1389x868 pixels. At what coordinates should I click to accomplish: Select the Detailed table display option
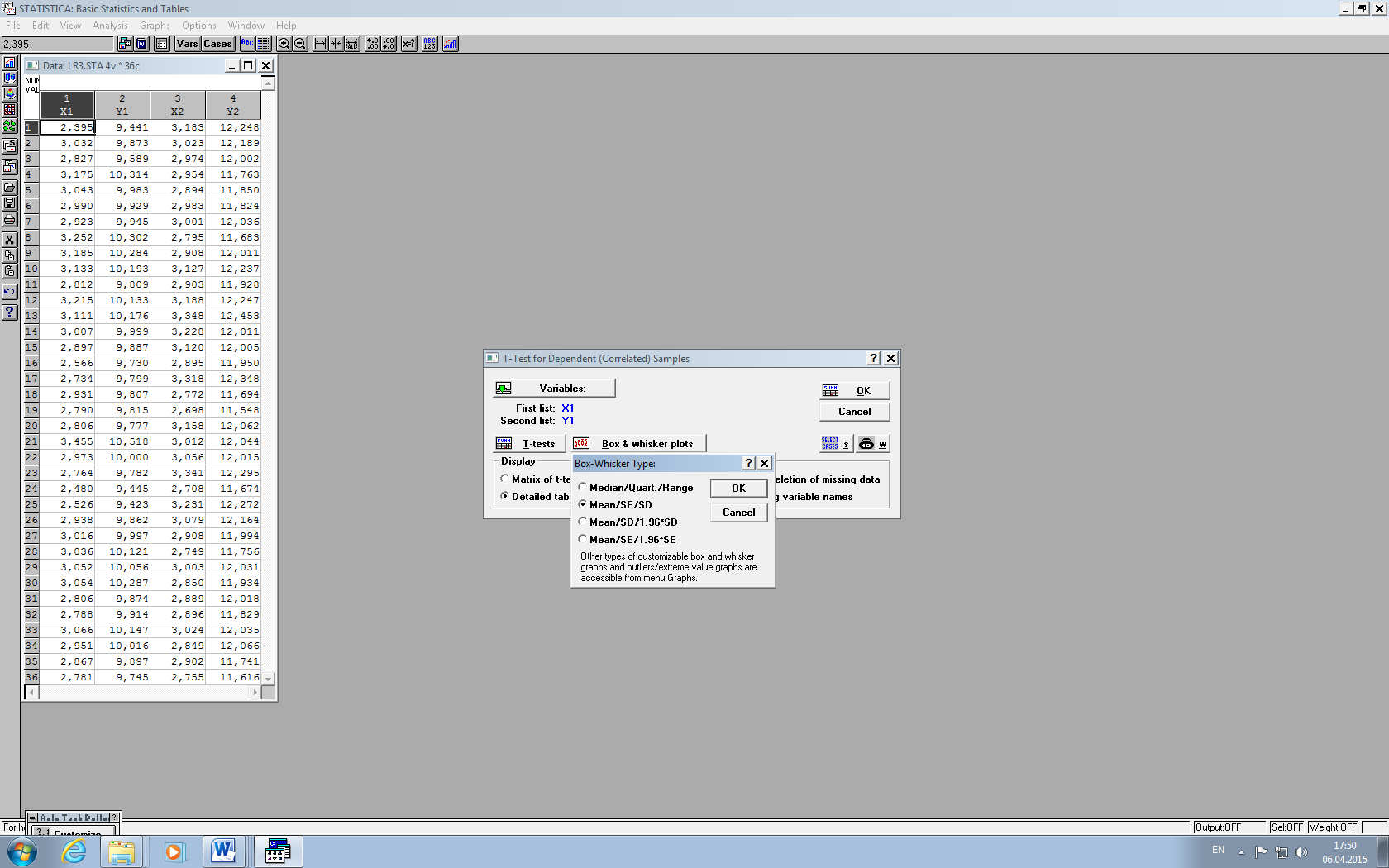[536, 497]
